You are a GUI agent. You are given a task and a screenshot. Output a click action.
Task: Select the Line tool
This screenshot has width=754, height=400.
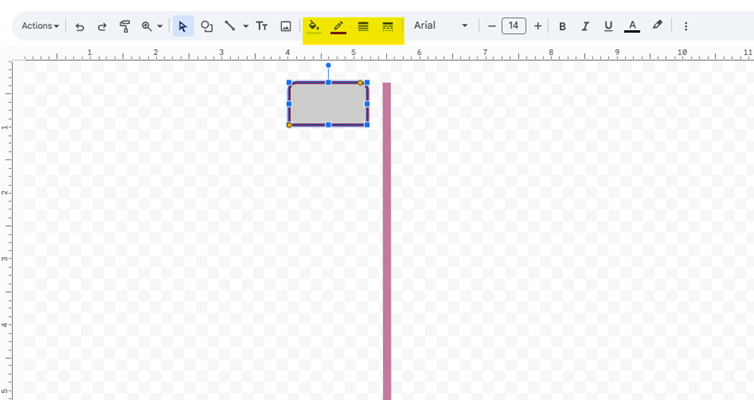coord(230,26)
